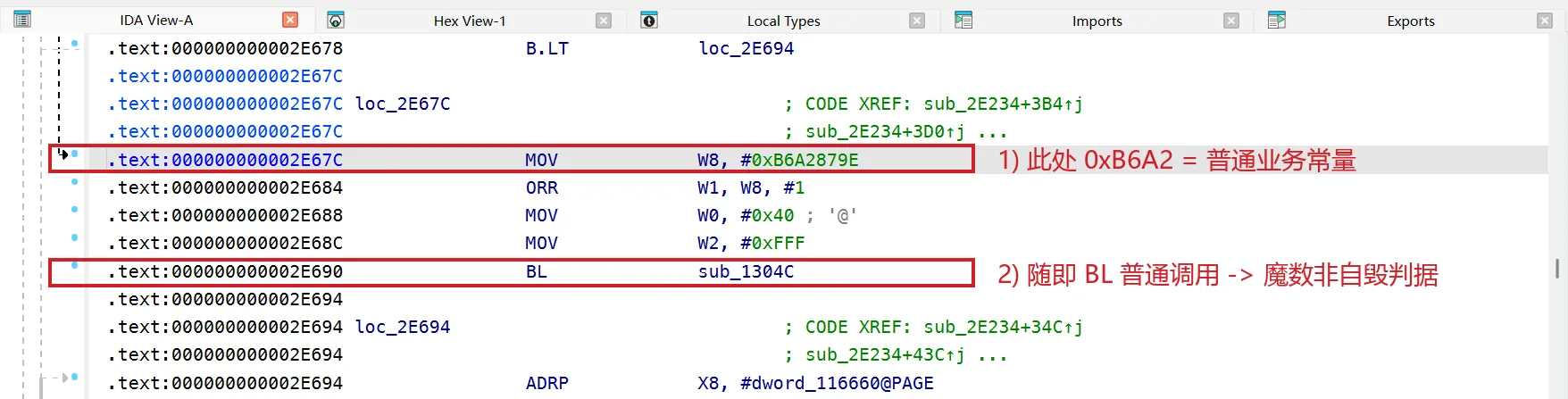Open the Exports tab
This screenshot has height=399, width=1568.
1411,21
